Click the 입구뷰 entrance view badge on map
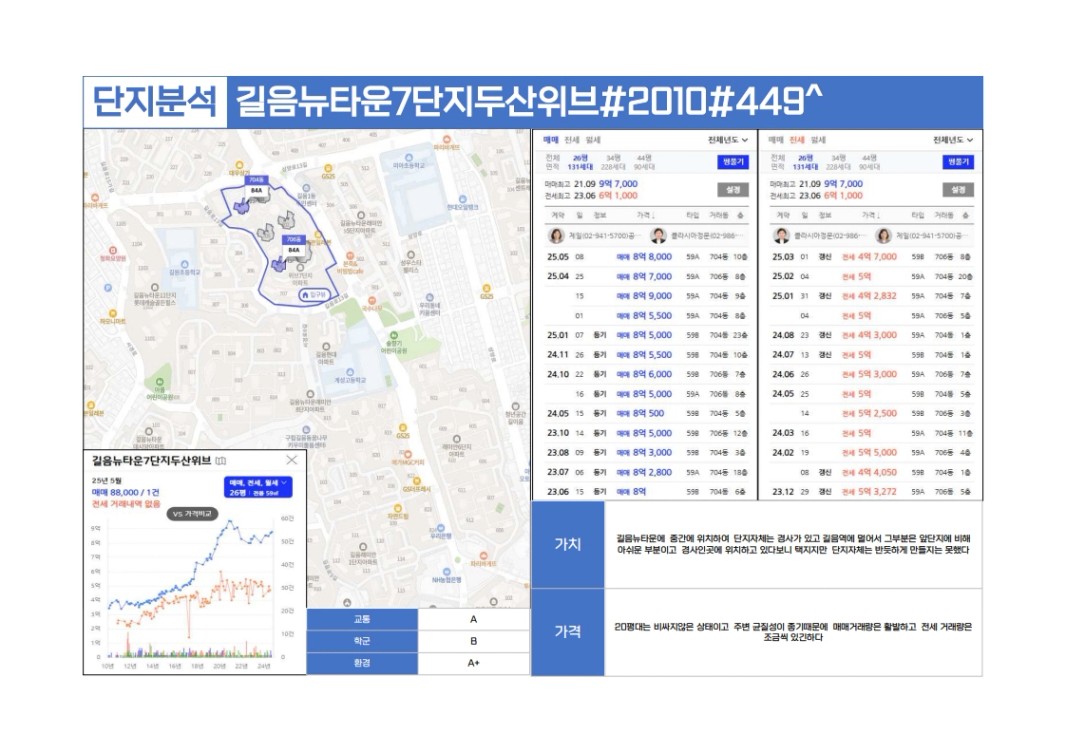The height and width of the screenshot is (753, 1066). pos(315,295)
